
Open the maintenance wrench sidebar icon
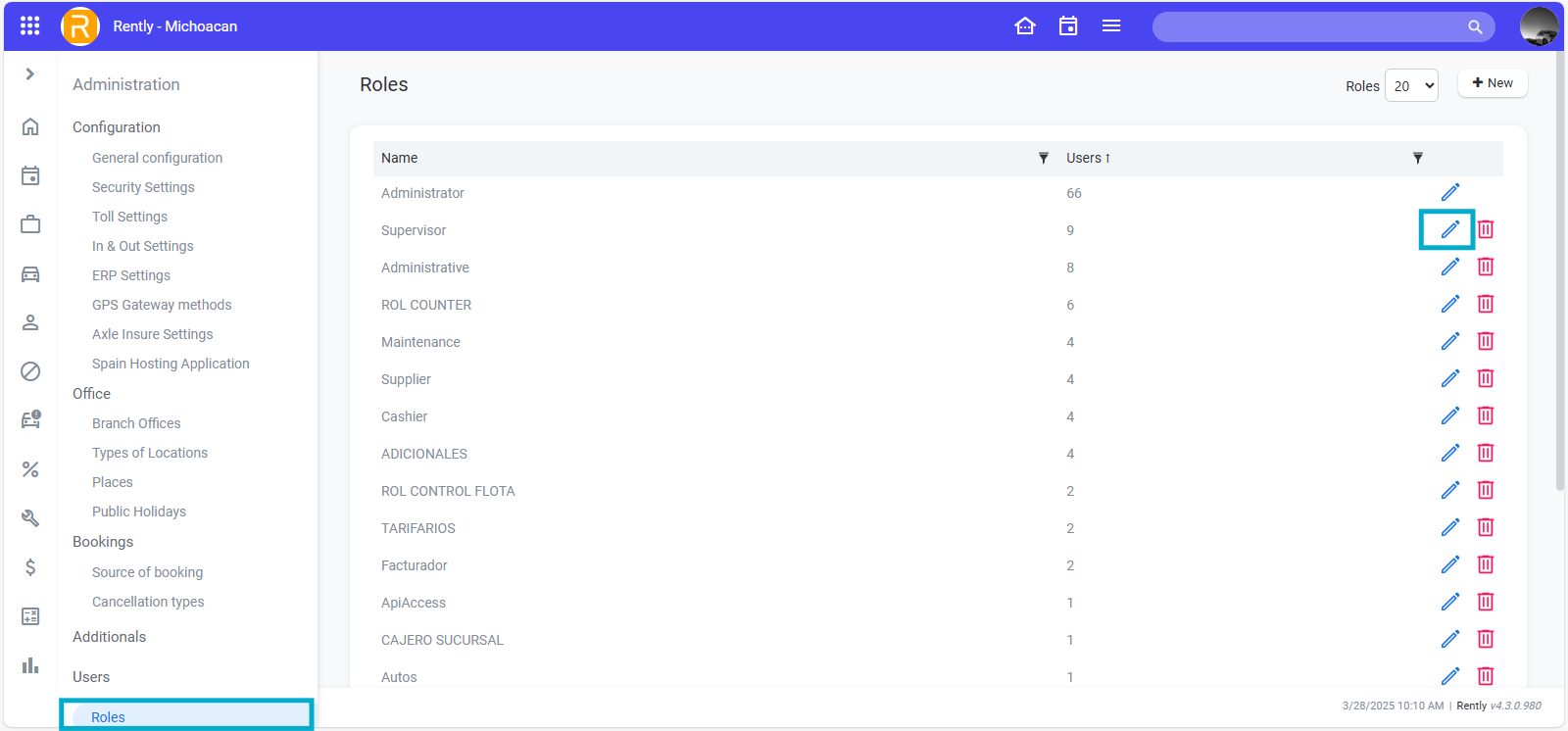tap(30, 518)
